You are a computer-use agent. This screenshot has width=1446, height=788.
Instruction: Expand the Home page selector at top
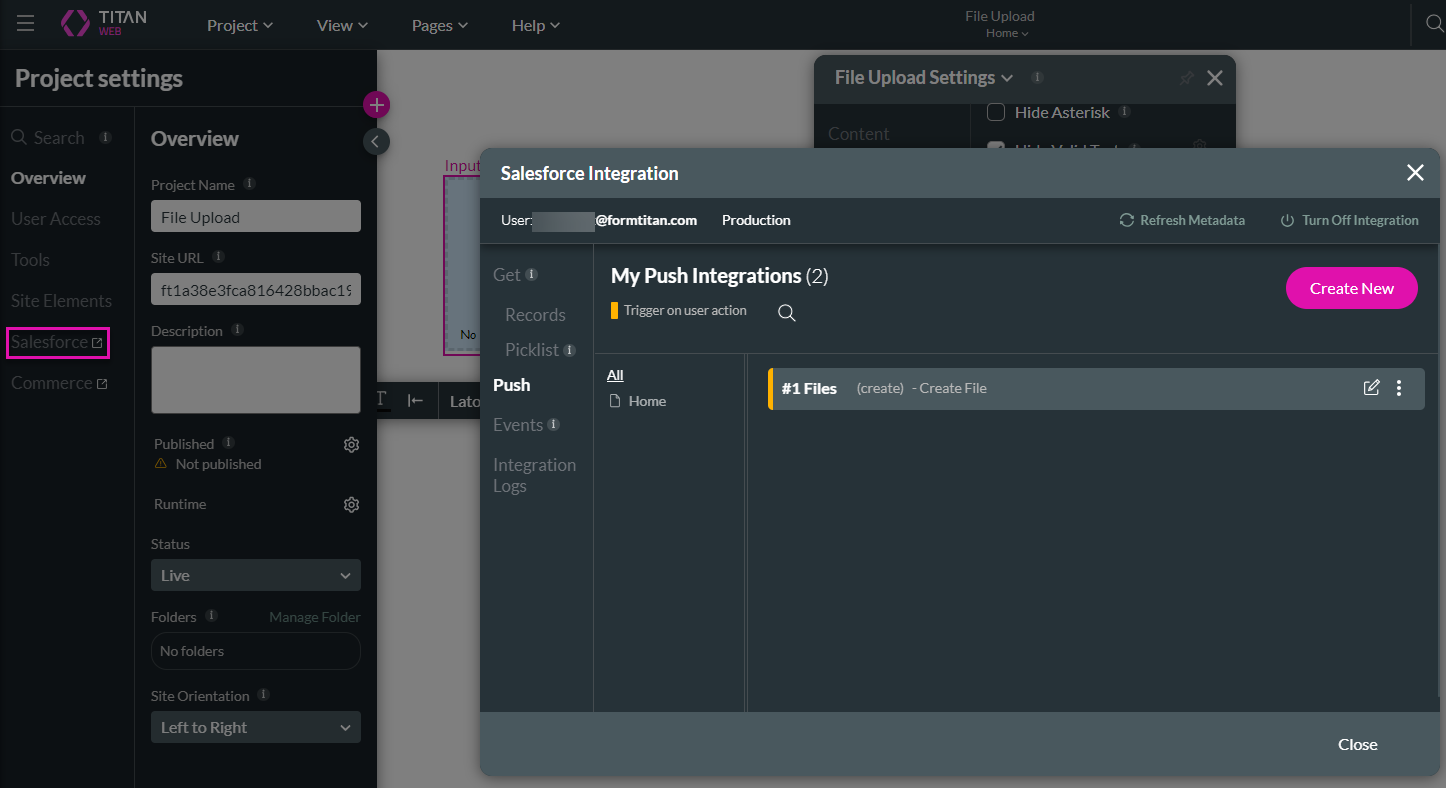pyautogui.click(x=1007, y=33)
